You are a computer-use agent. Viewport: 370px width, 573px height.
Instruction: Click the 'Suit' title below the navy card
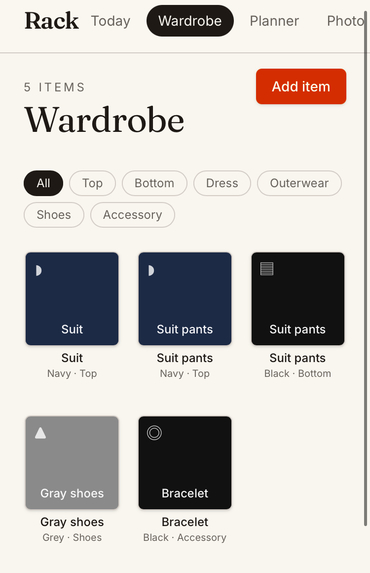pos(72,358)
